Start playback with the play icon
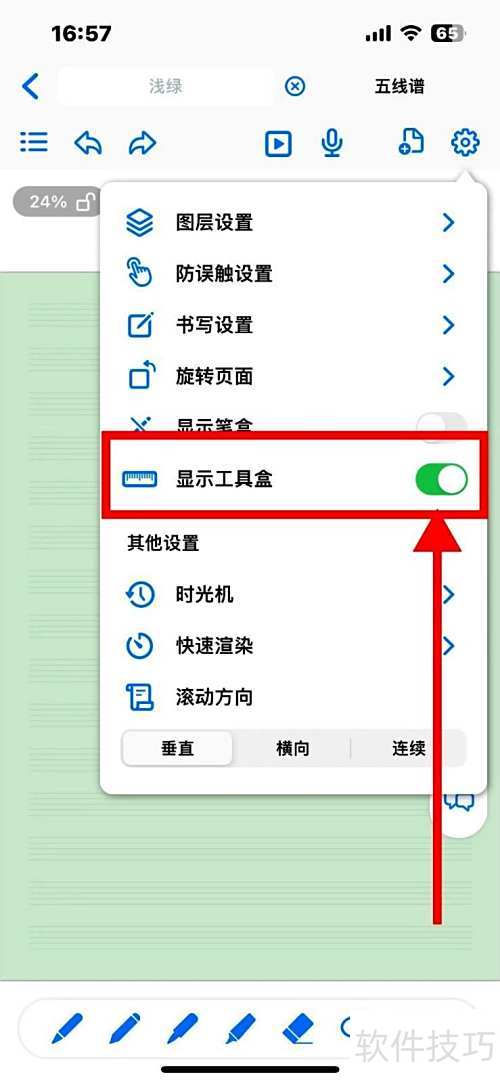The height and width of the screenshot is (1083, 500). click(x=278, y=144)
